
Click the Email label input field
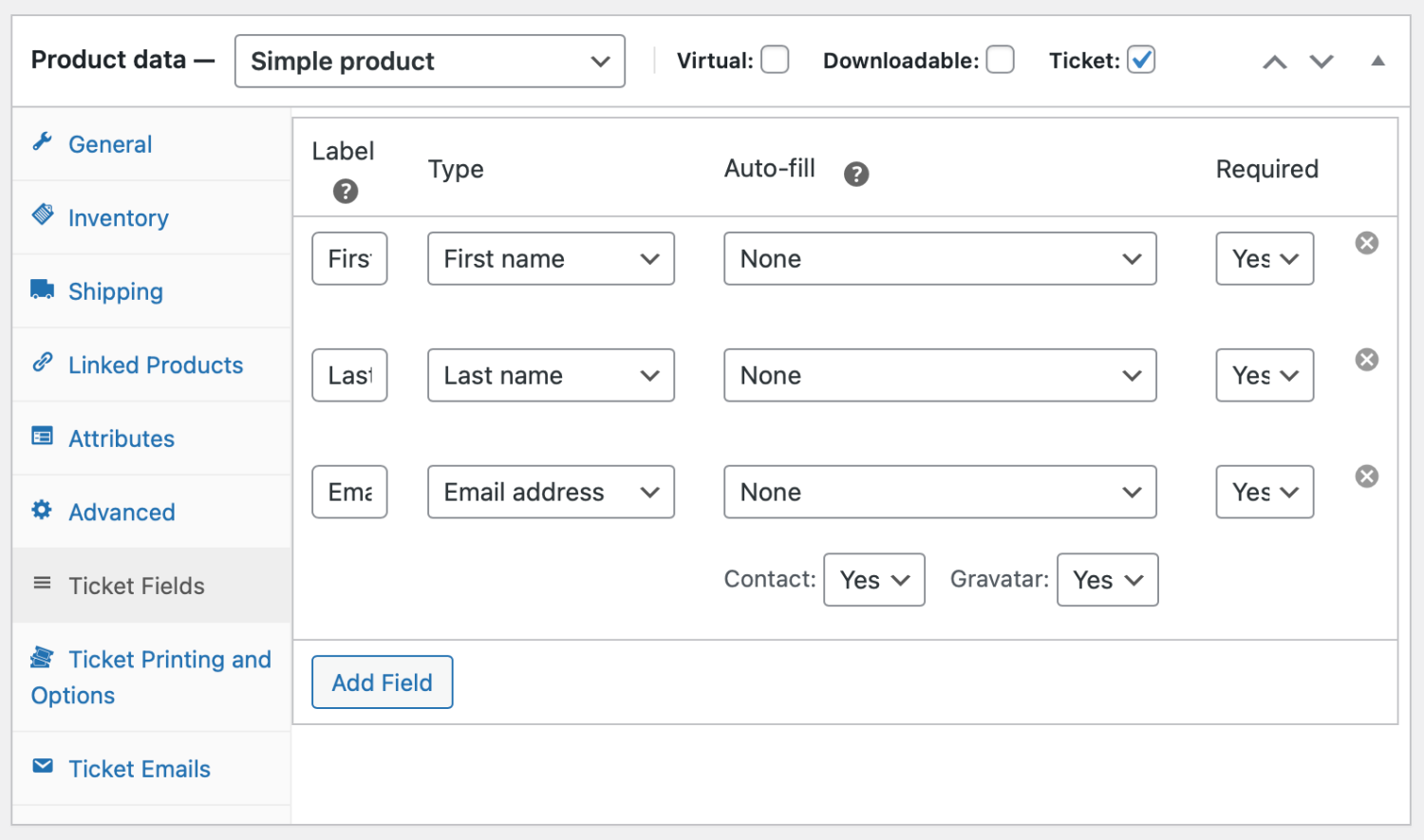tap(349, 492)
